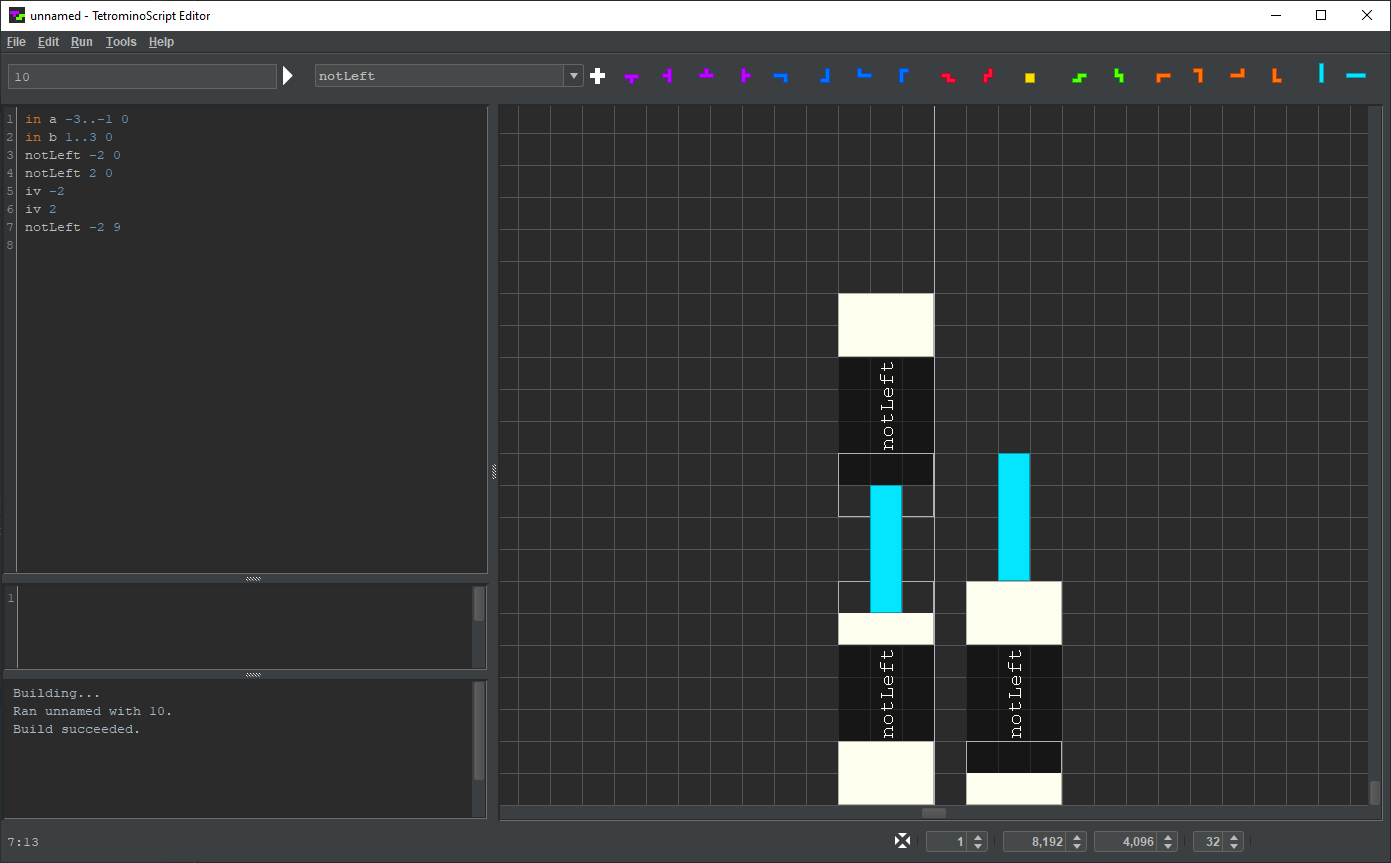Click the TetrominoScript app icon in title bar

tap(17, 15)
